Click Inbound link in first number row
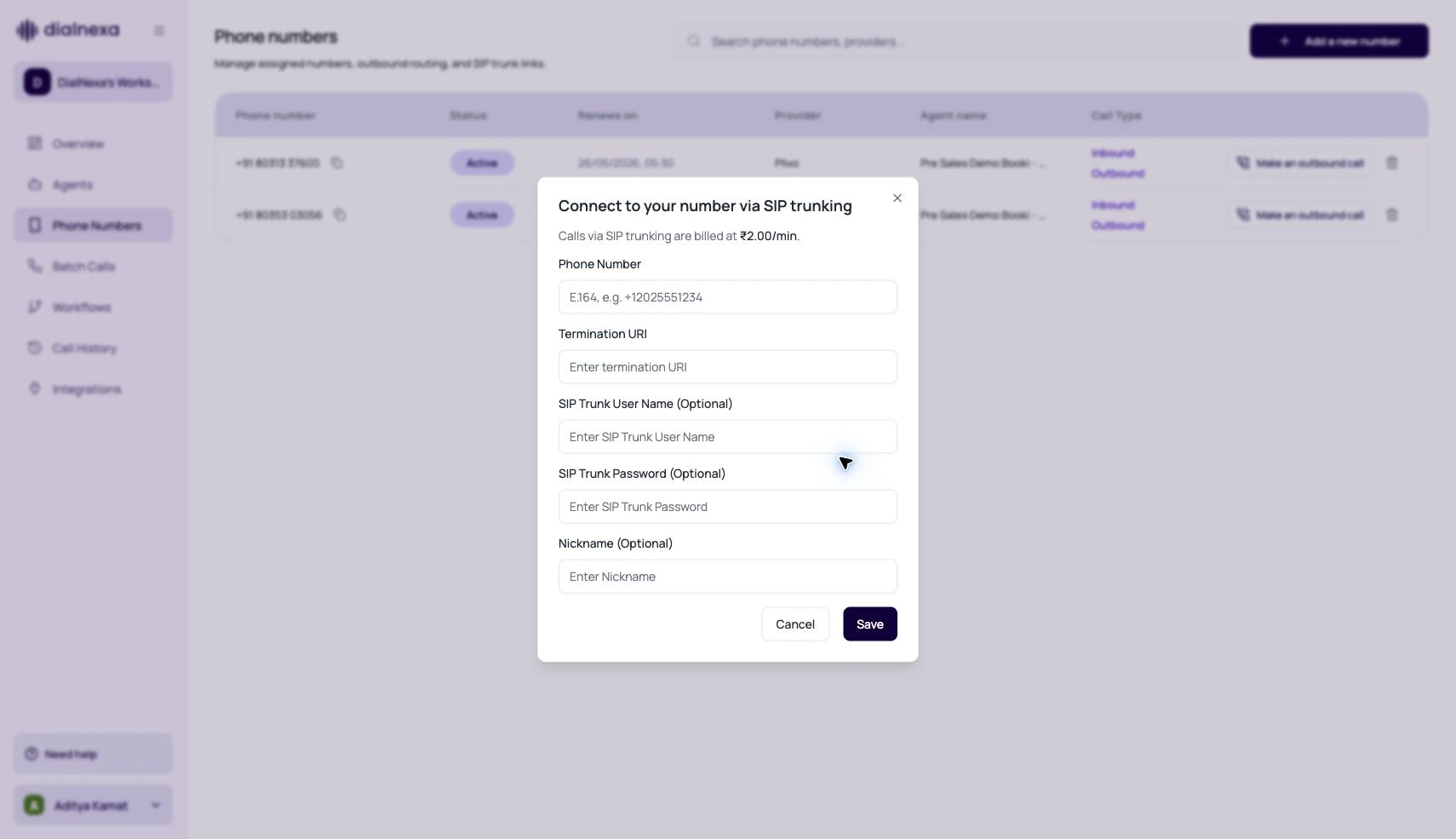1456x839 pixels. coord(1113,153)
